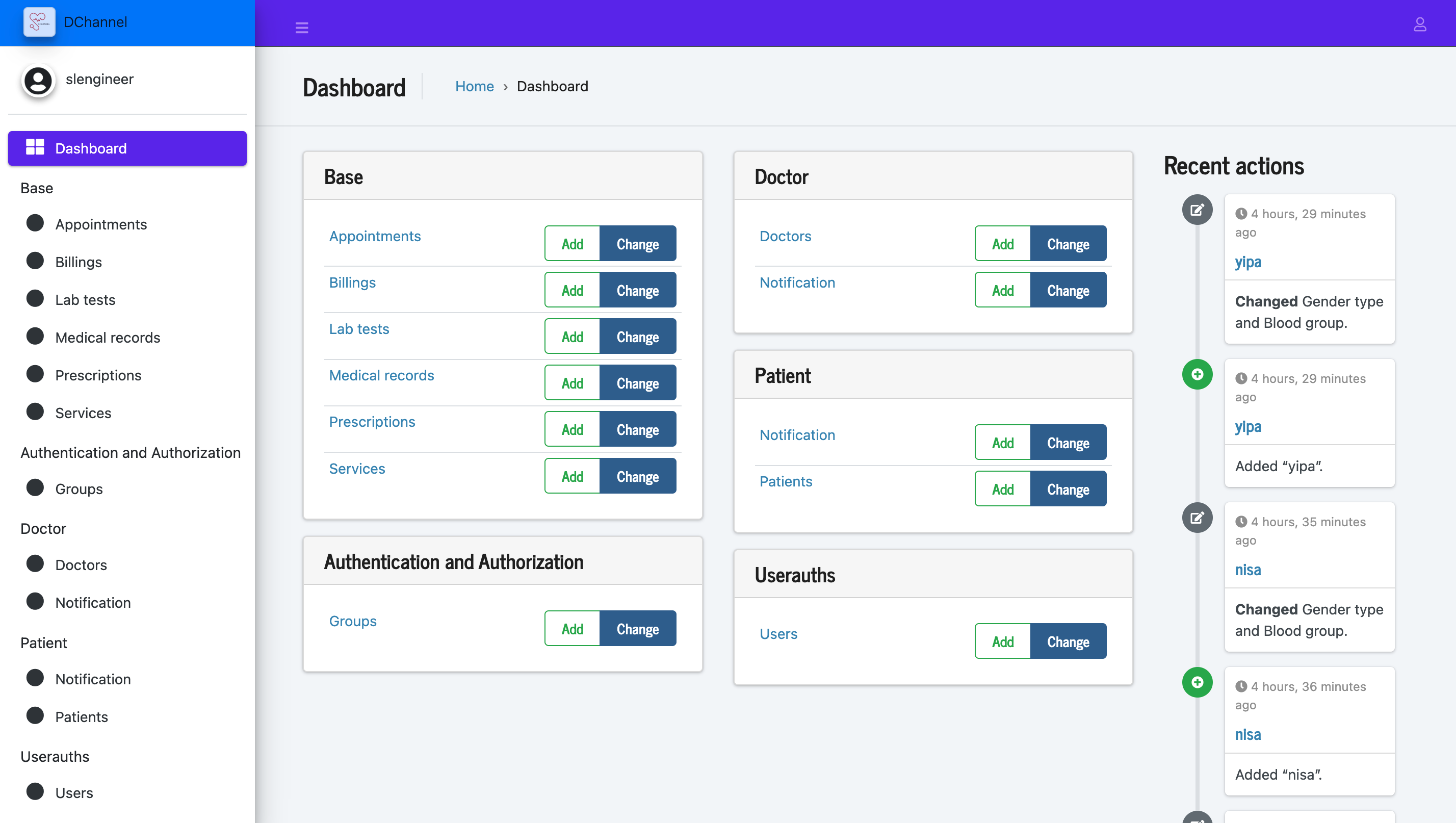Click the green plus icon beside Added yipa
This screenshot has width=1456, height=823.
1197,374
